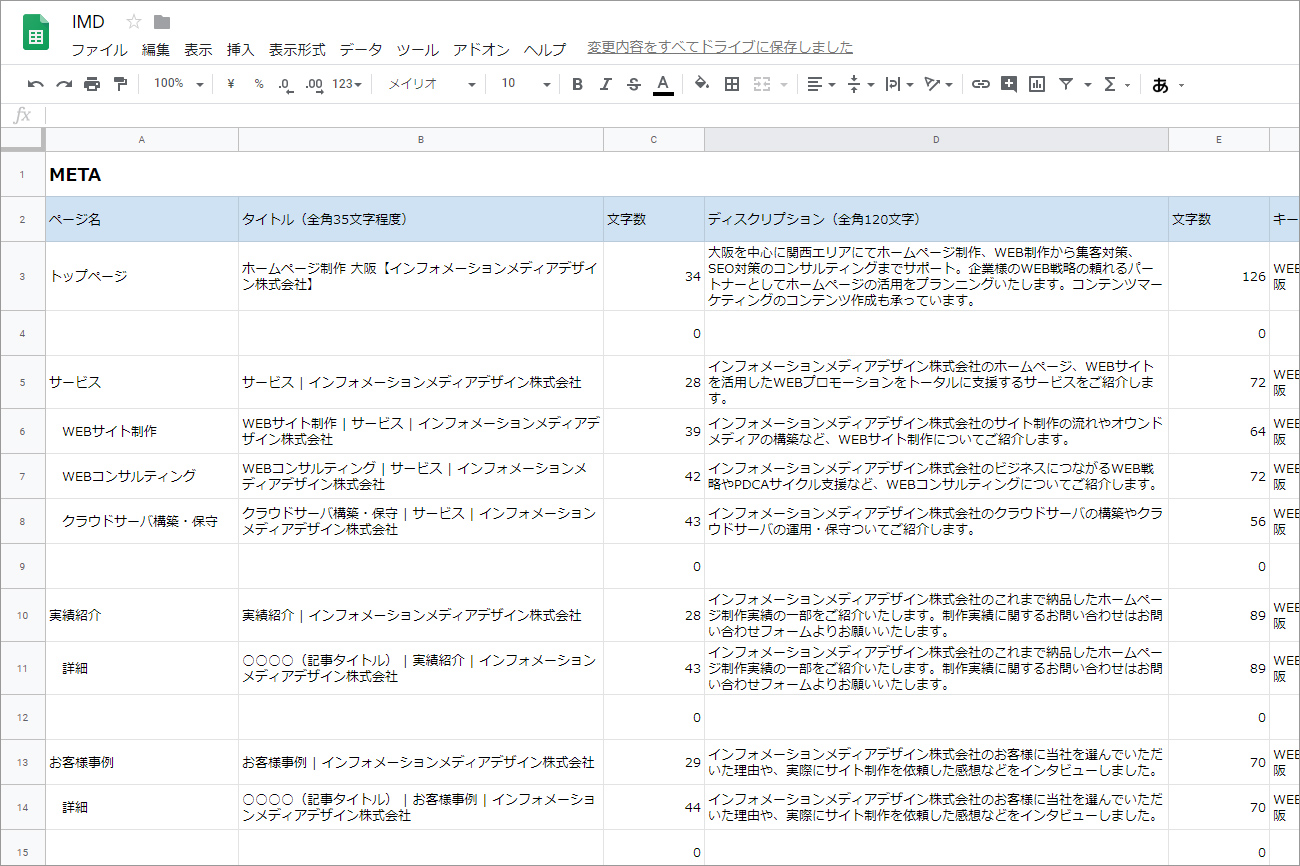Insert a link with chain icon
This screenshot has width=1300, height=866.
pos(981,84)
